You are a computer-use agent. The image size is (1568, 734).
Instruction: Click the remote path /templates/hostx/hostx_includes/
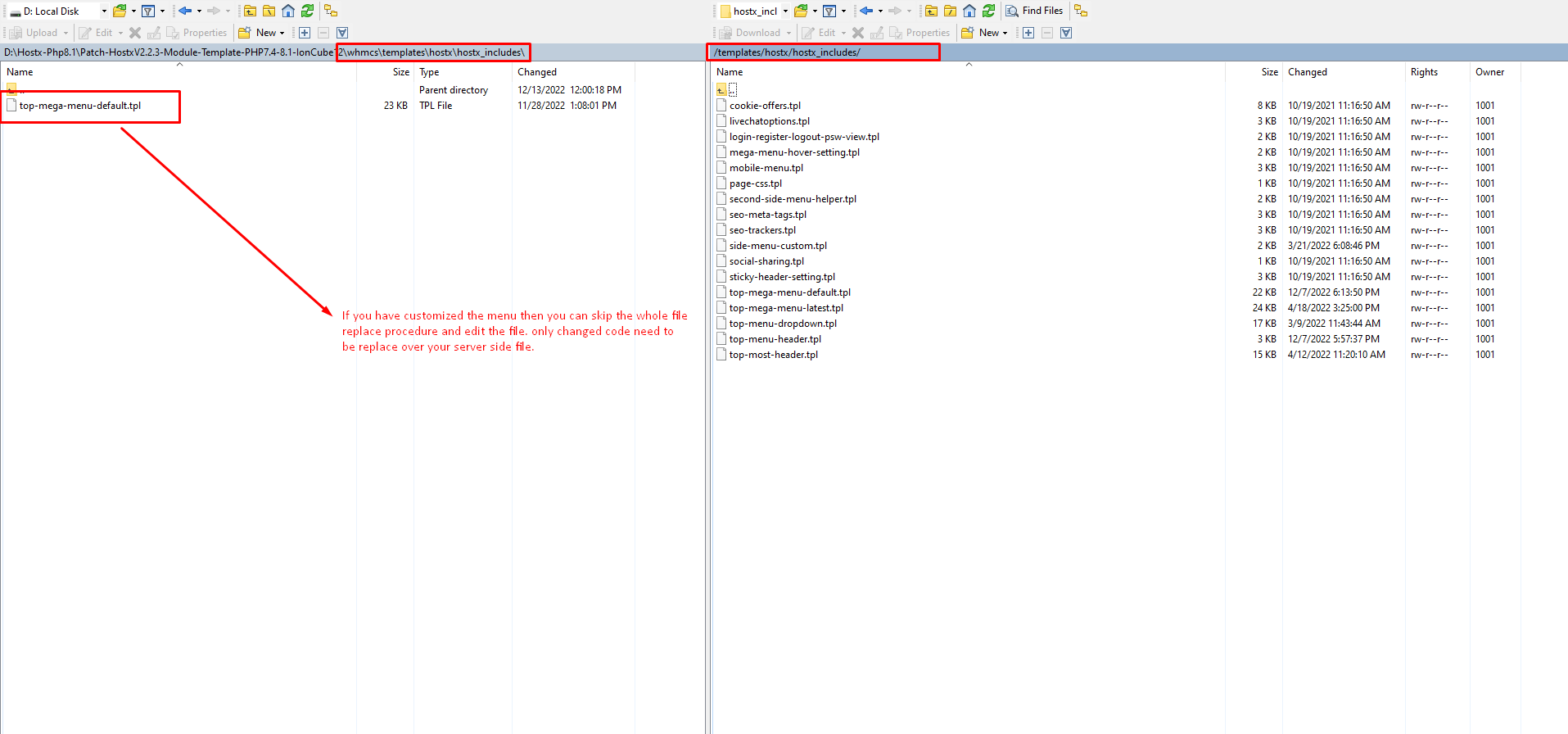click(787, 52)
